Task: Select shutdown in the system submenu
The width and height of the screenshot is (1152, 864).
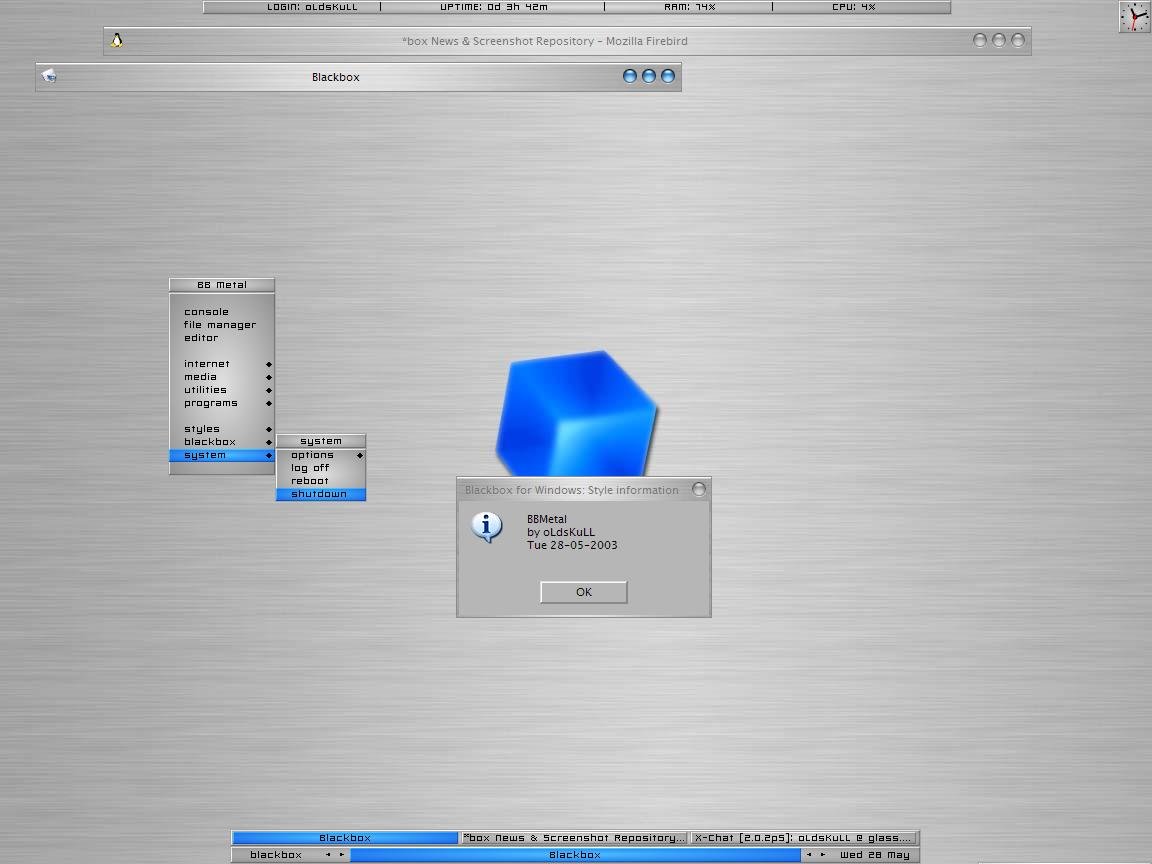Action: 321,494
